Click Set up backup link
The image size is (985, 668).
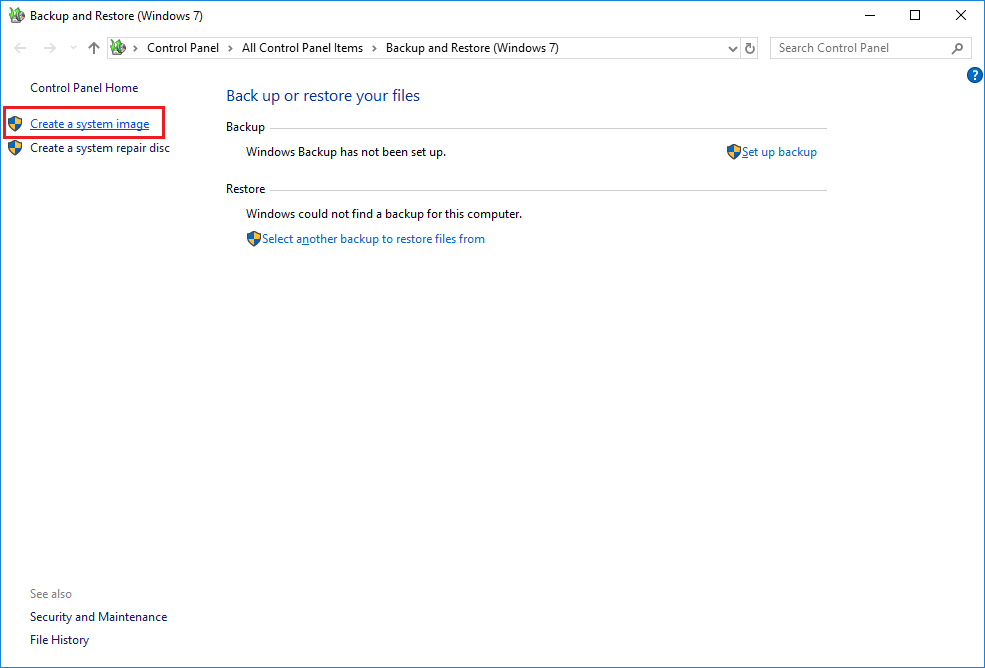click(779, 152)
